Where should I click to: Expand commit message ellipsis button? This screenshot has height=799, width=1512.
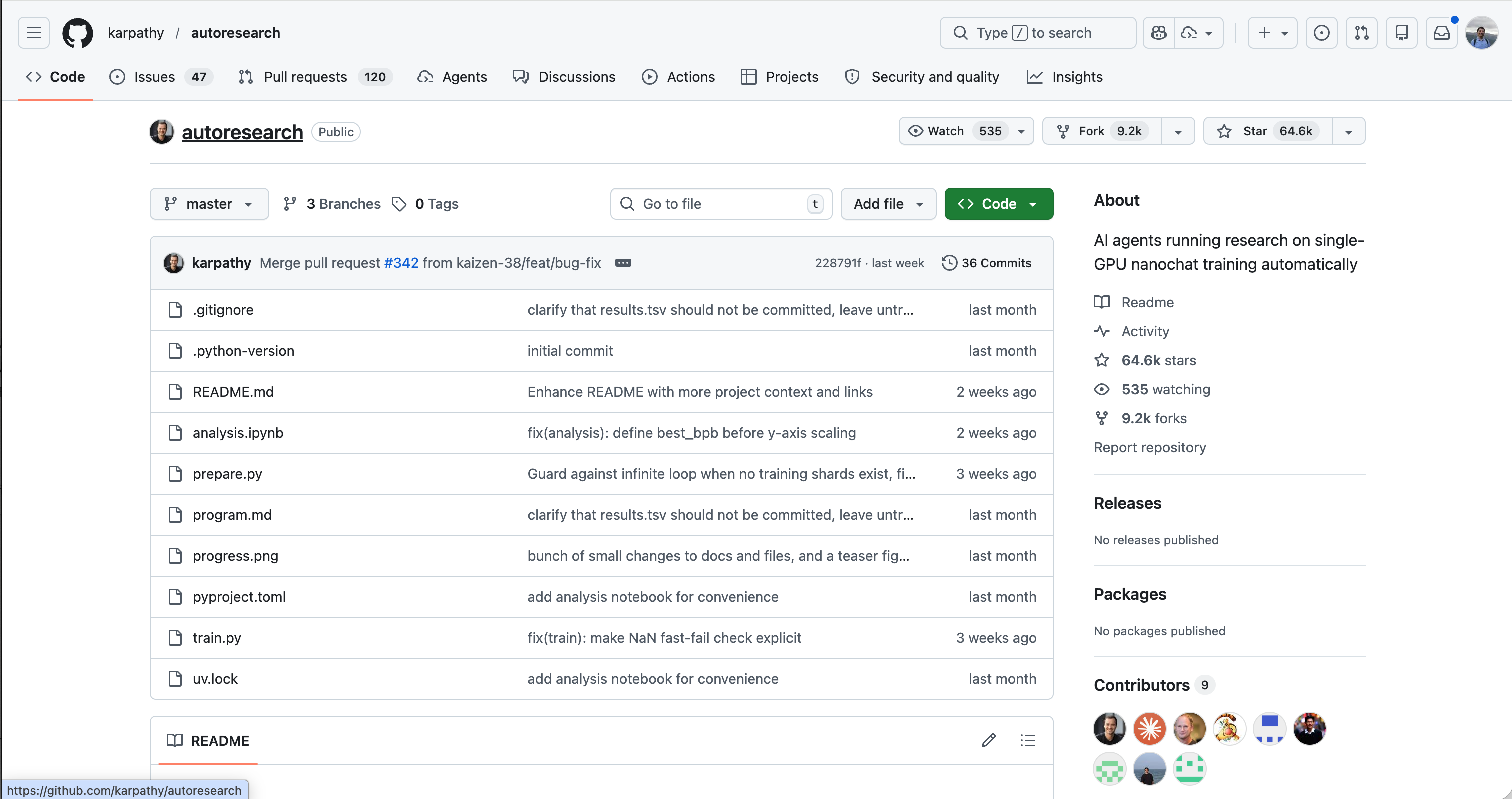(x=623, y=263)
